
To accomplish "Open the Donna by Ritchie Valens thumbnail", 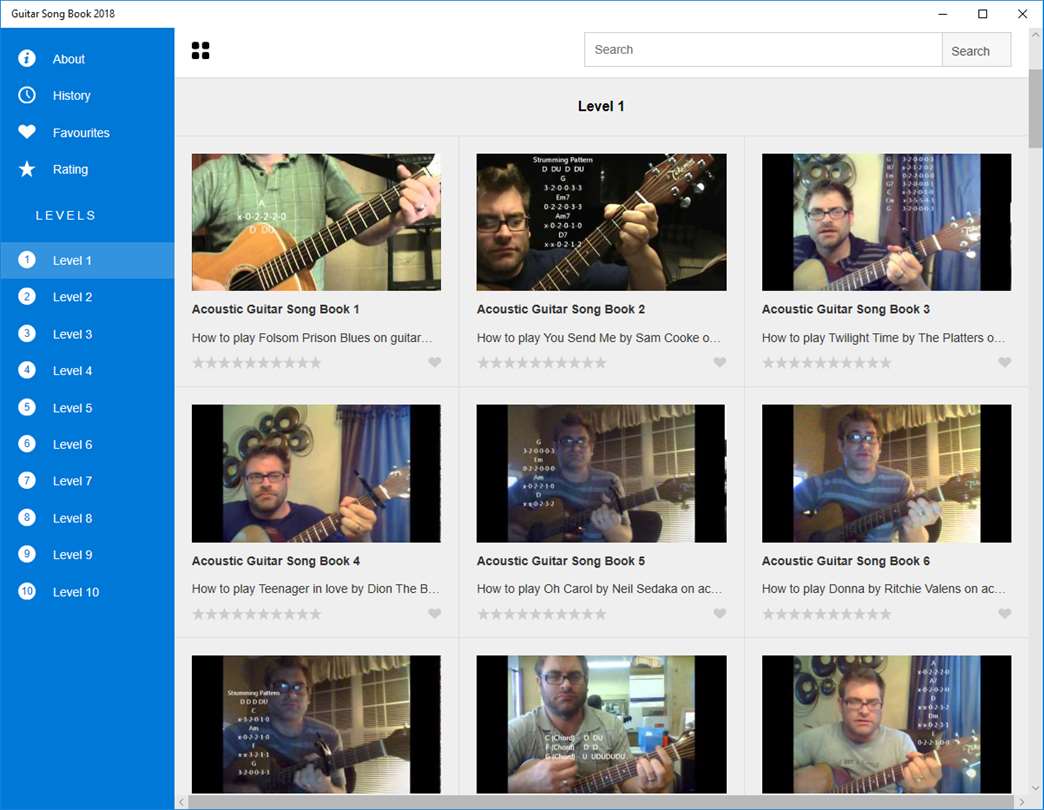I will pos(886,473).
